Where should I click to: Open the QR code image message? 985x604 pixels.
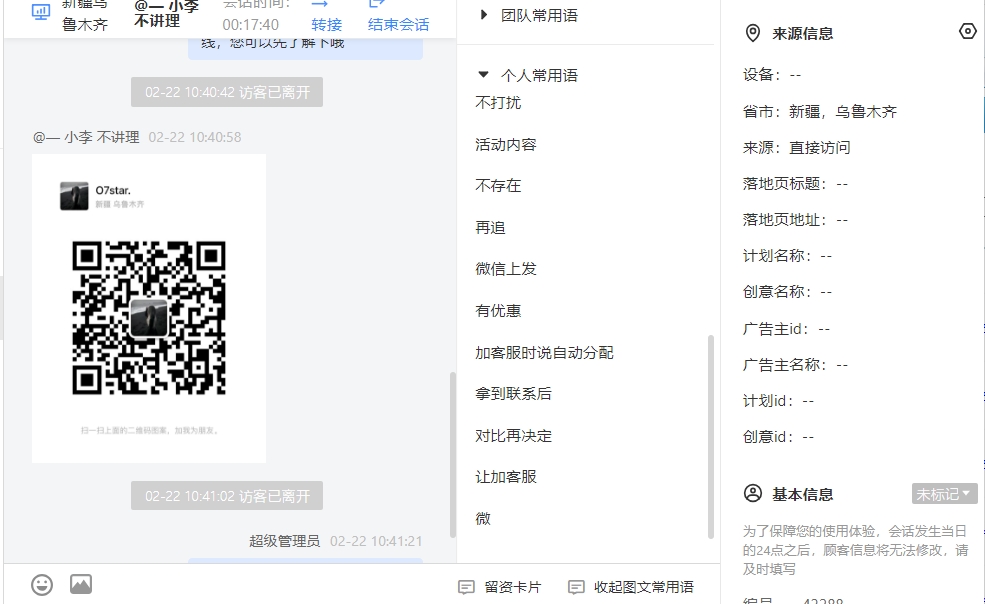[149, 309]
